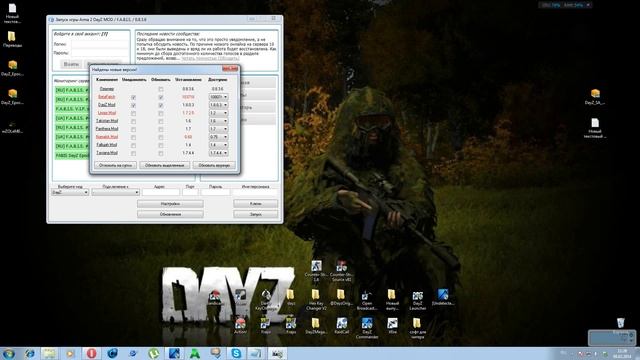
Task: Open the Action! desktop shortcut
Action: [240, 327]
